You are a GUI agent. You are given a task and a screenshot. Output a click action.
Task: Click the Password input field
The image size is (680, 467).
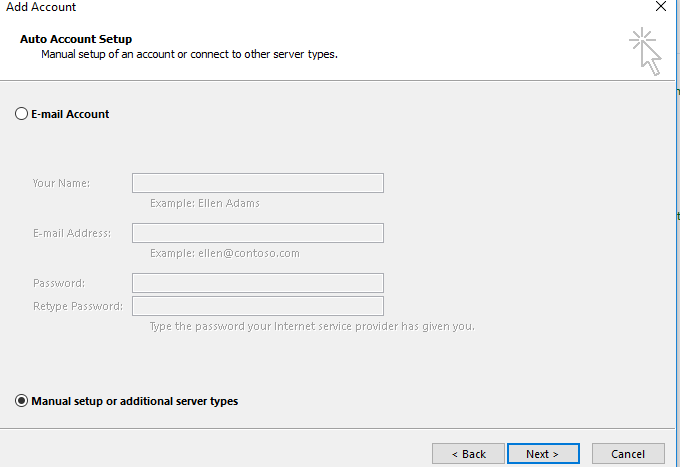pyautogui.click(x=258, y=283)
